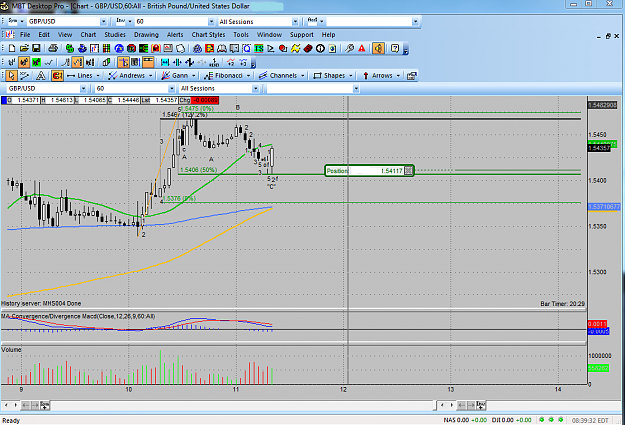Open the GBP/USD symbol dropdown in top bar

coord(103,22)
